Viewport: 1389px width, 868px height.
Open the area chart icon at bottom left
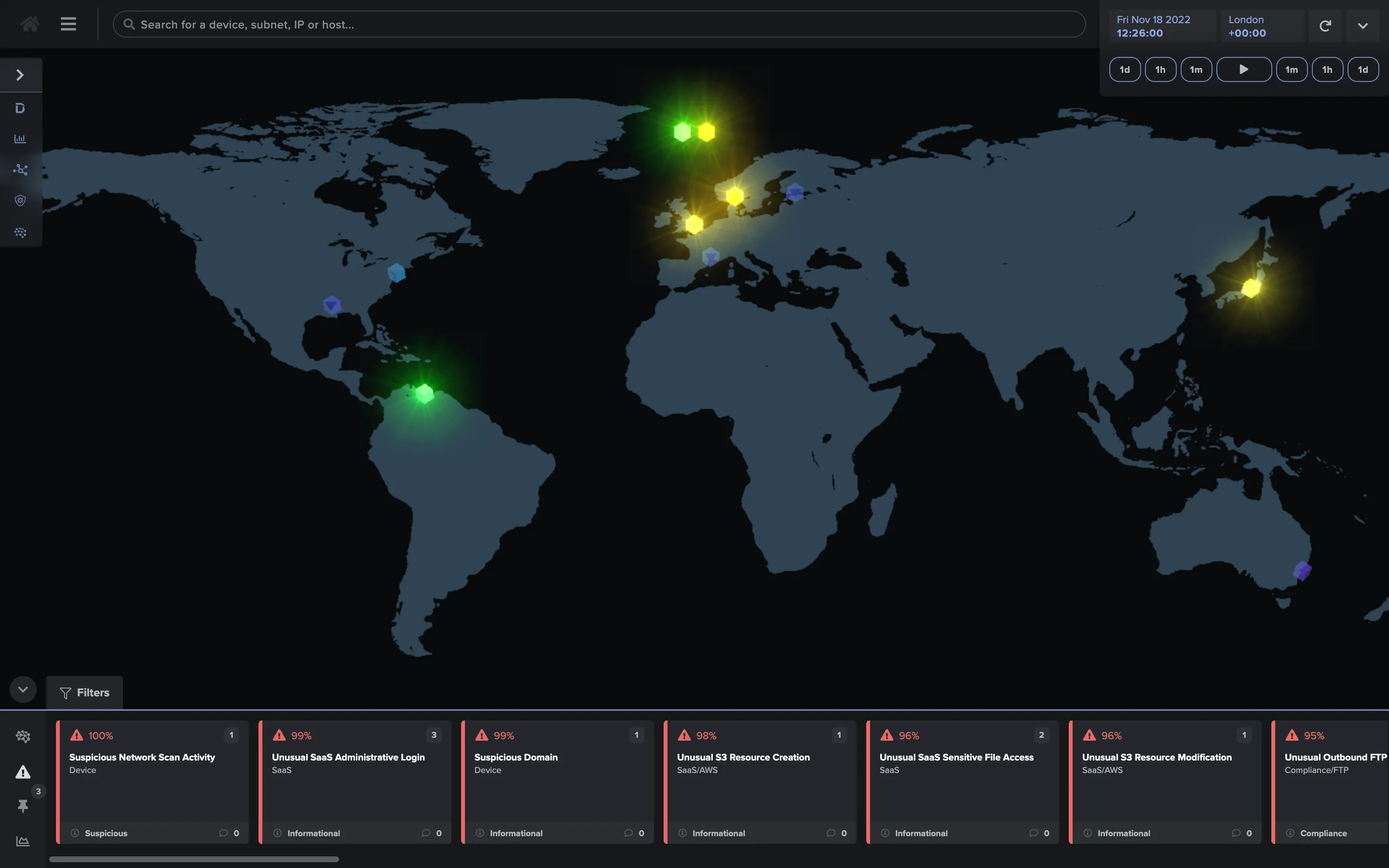(23, 841)
